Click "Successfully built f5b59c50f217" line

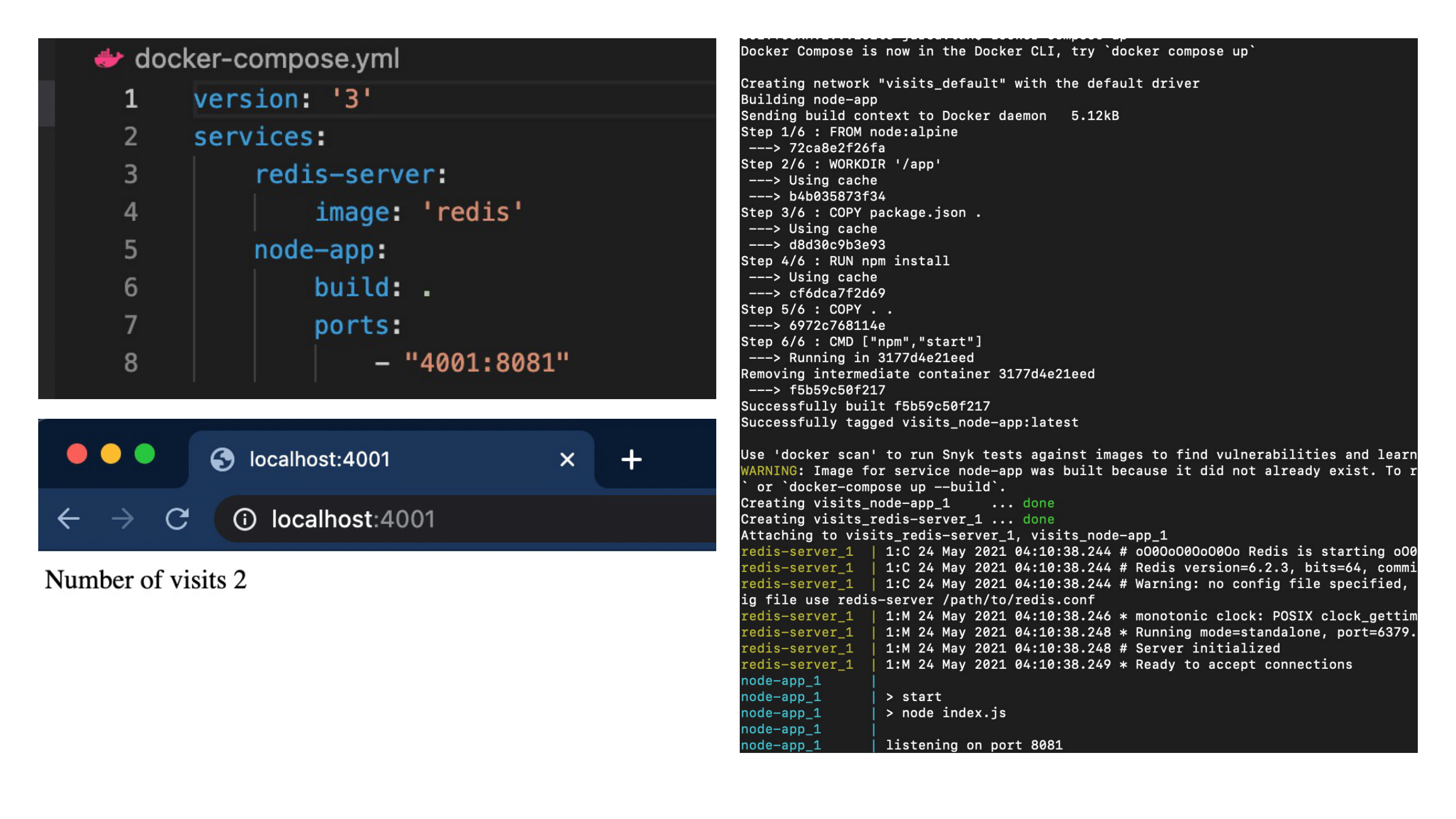pyautogui.click(x=865, y=406)
